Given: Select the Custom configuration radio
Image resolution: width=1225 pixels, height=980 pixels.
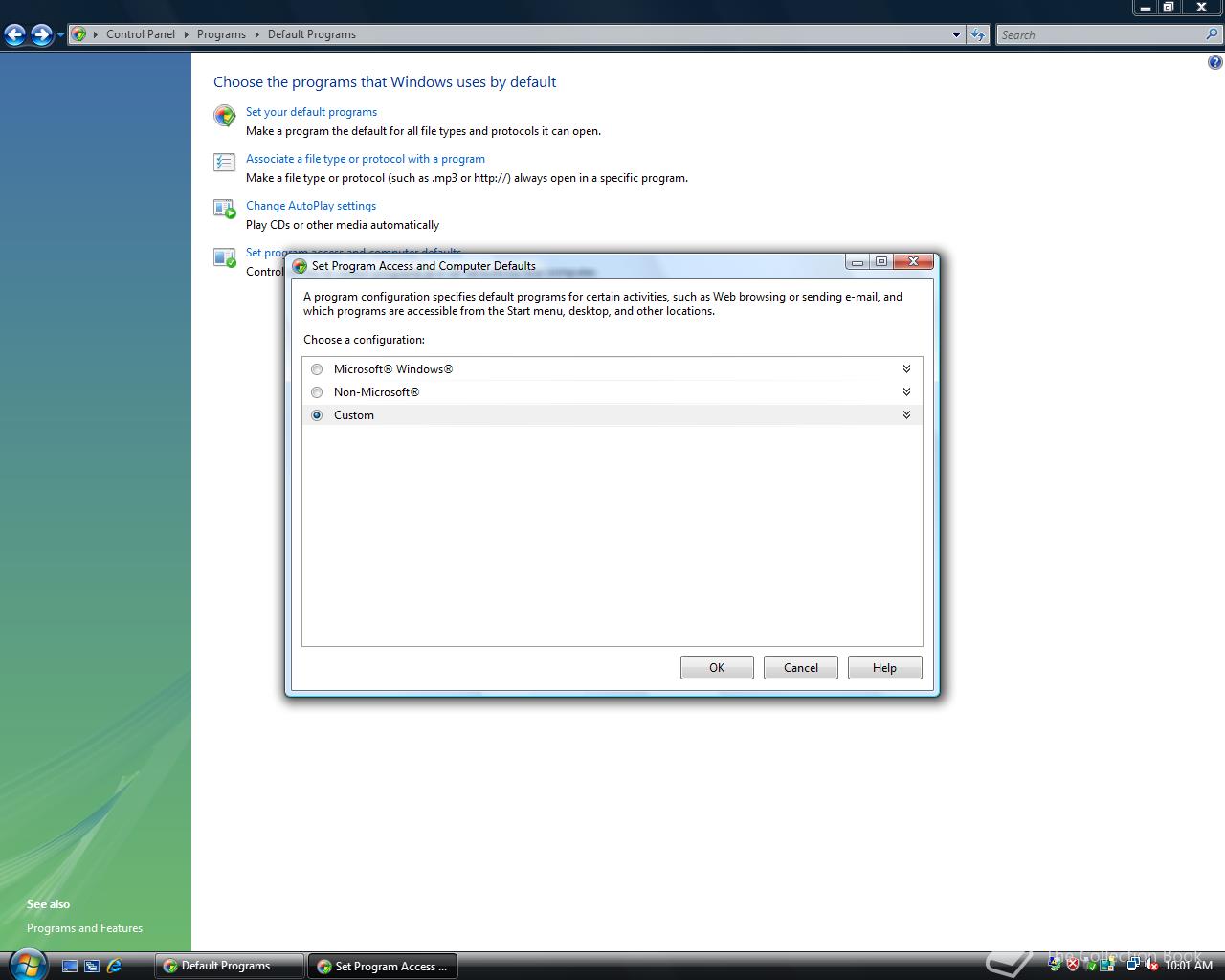Looking at the screenshot, I should [317, 415].
